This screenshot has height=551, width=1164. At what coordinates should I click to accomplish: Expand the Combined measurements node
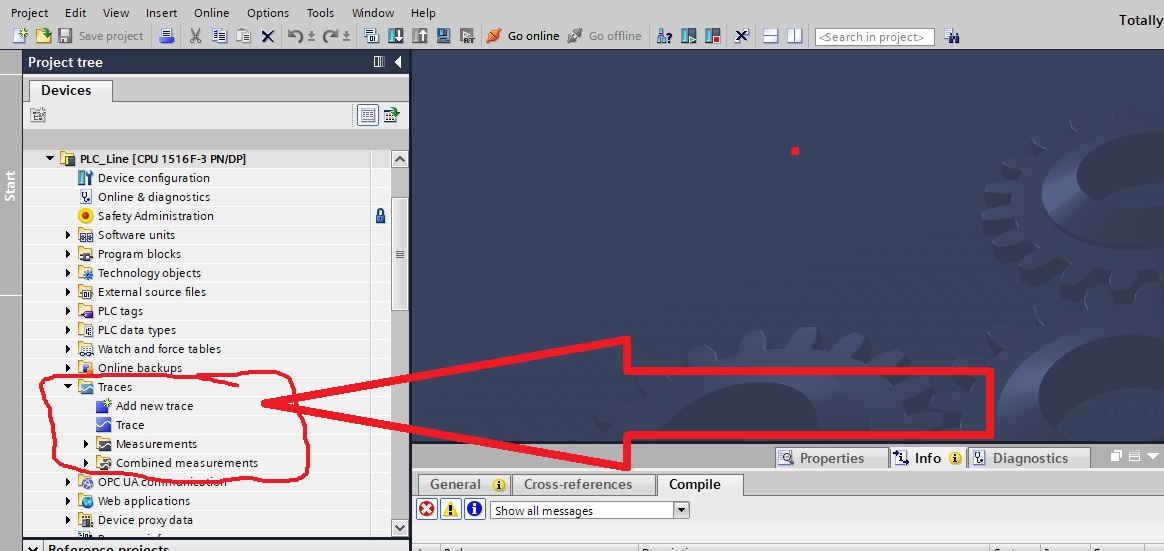tap(86, 463)
